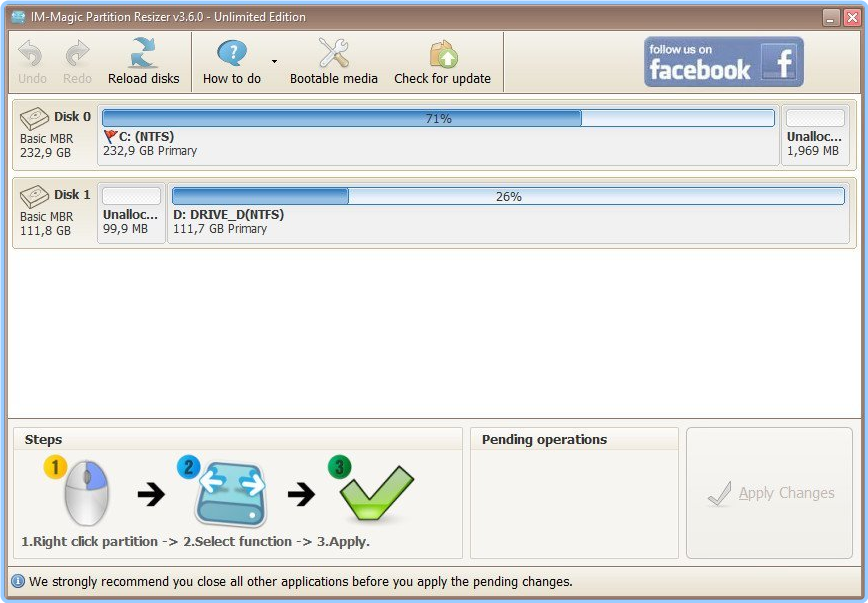Select the C: partition 71% usage bar

(x=438, y=118)
